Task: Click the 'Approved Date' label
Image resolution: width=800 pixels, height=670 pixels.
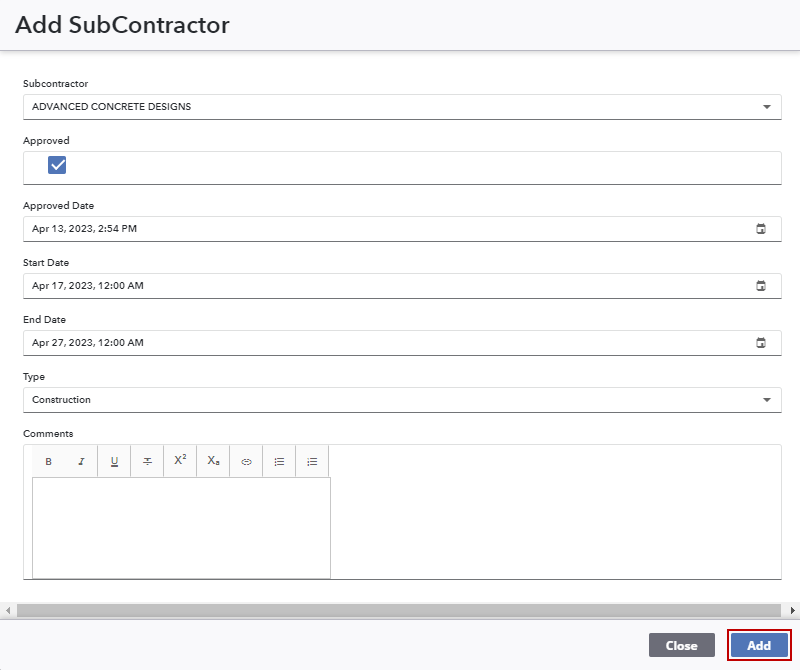Action: 59,206
